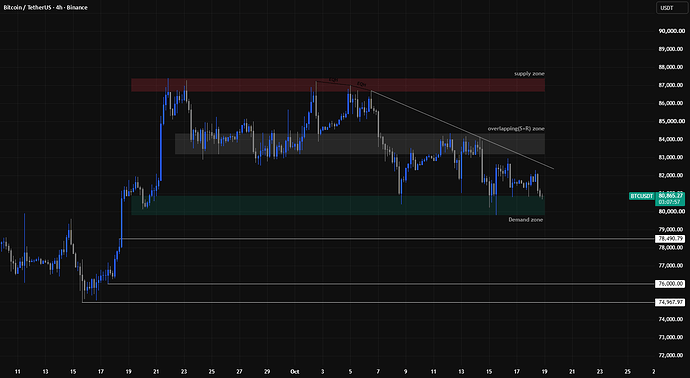Screen dimensions: 690x378
Task: Click the 83,000.00 price axis label
Action: coord(672,158)
